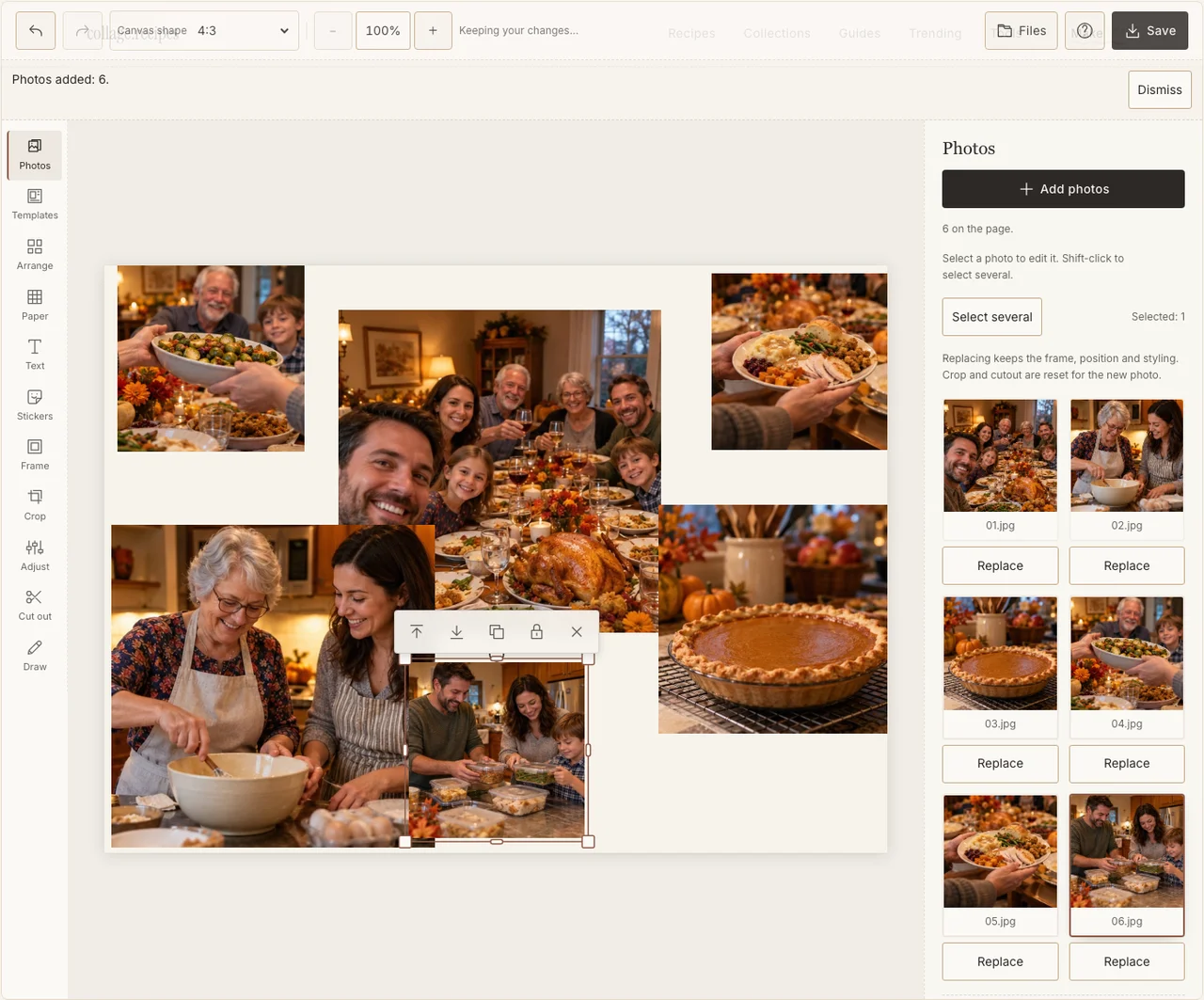
Task: Replace the 02.jpg photo
Action: click(1127, 566)
